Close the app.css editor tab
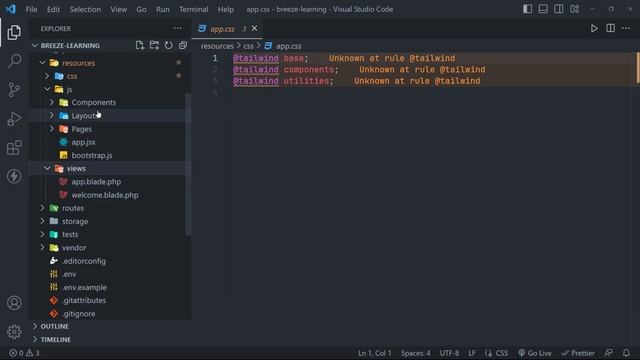Image resolution: width=640 pixels, height=360 pixels. [254, 28]
